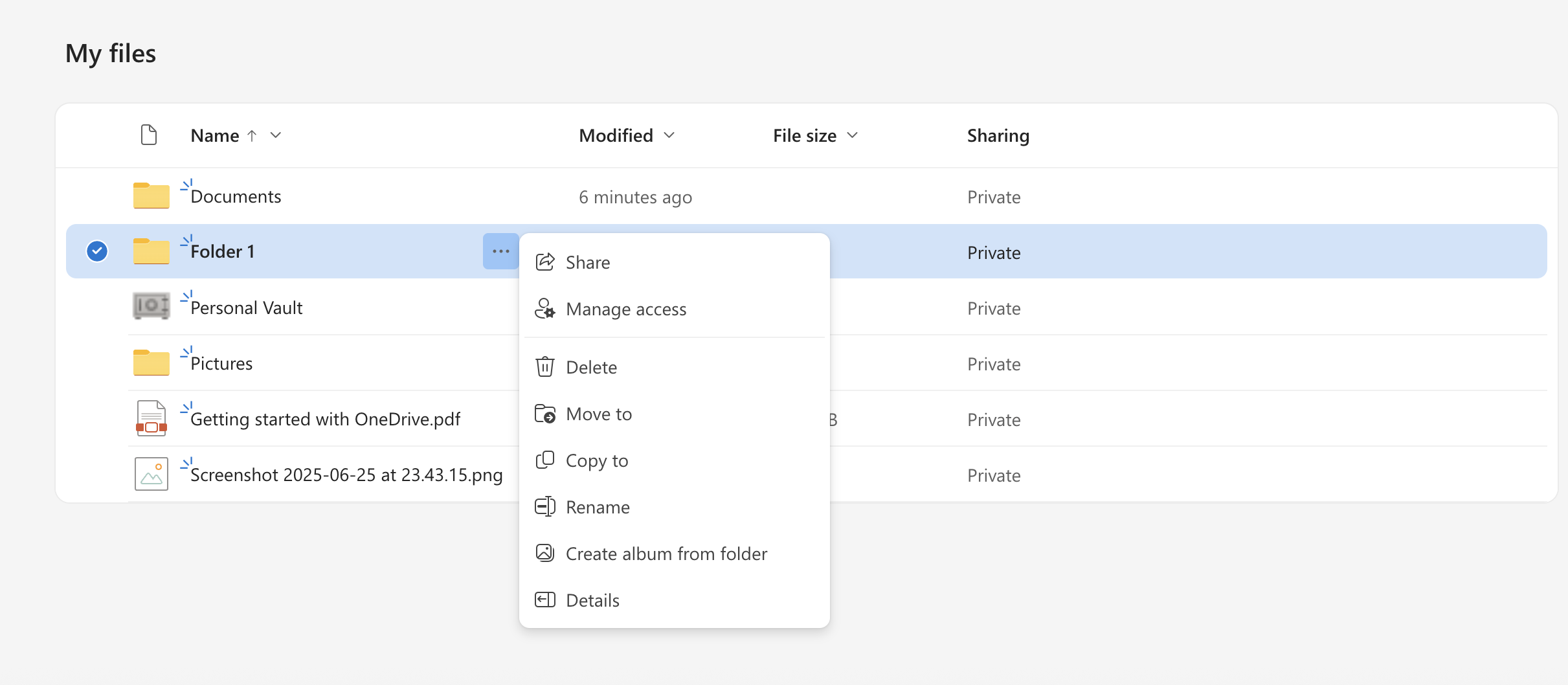Image resolution: width=1568 pixels, height=685 pixels.
Task: Click the Details pane icon
Action: coord(545,600)
